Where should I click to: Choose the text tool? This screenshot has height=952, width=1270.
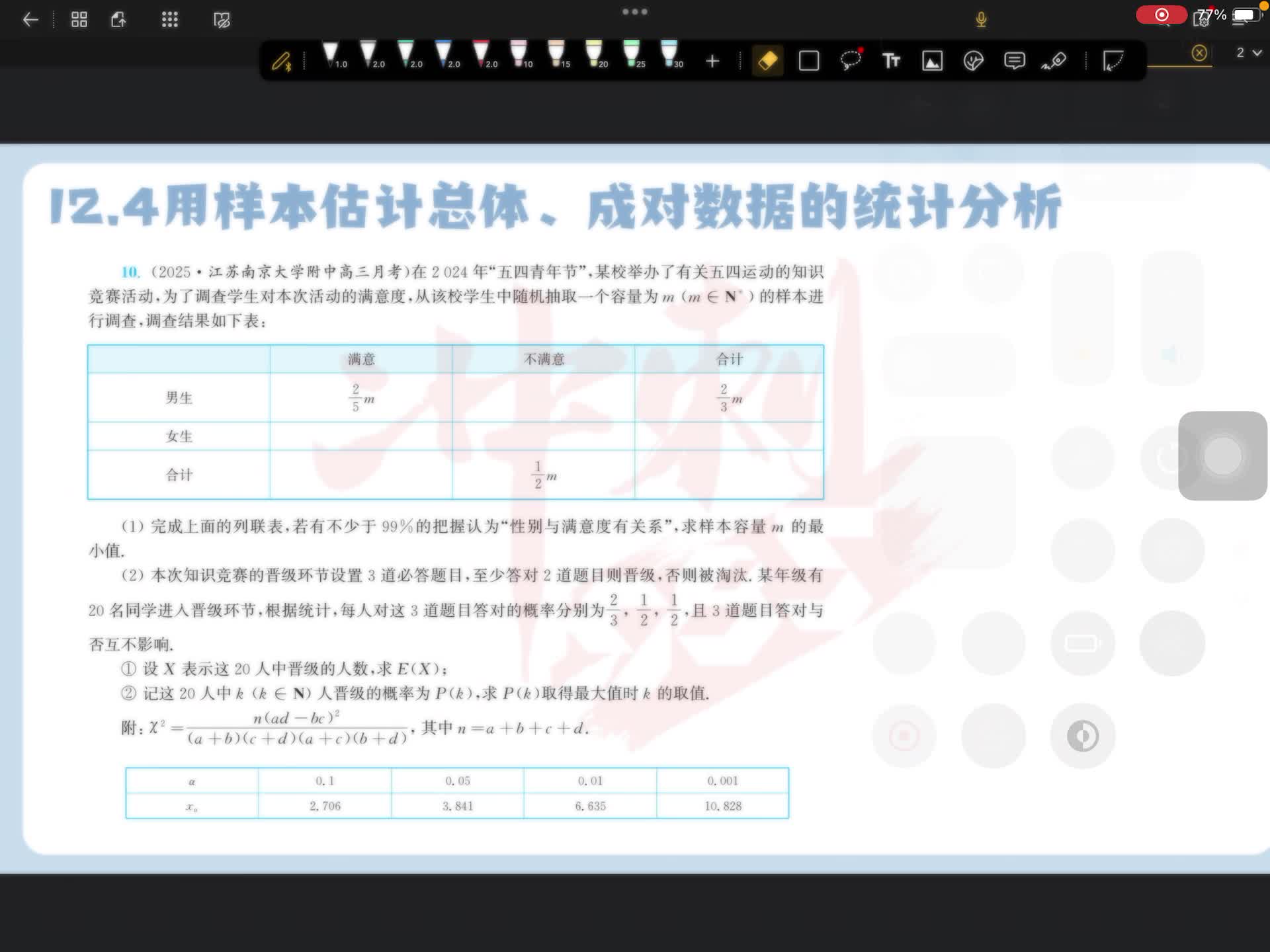click(x=891, y=61)
